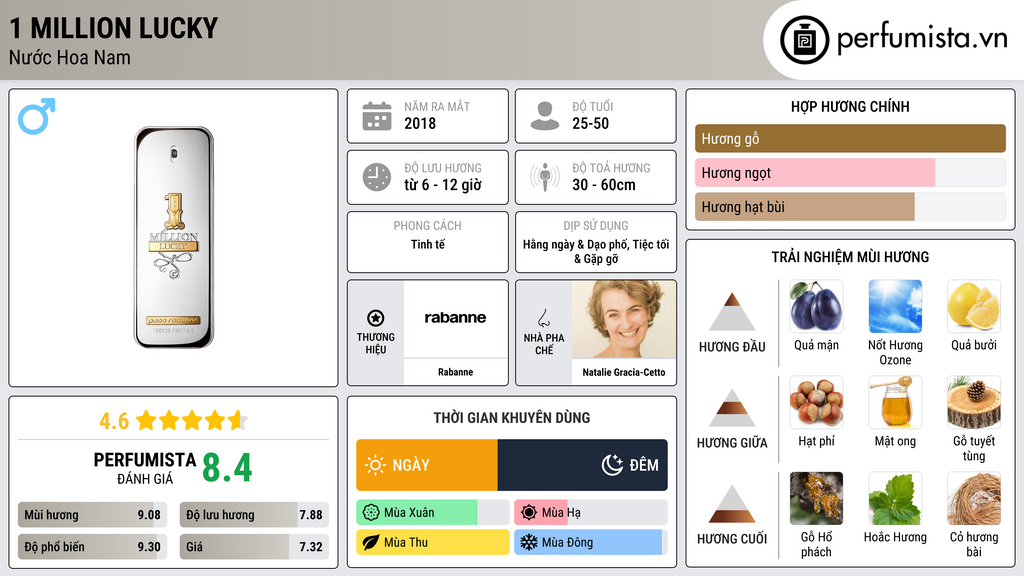Open the Gỗ Hổ phách note image
This screenshot has height=576, width=1024.
click(816, 498)
